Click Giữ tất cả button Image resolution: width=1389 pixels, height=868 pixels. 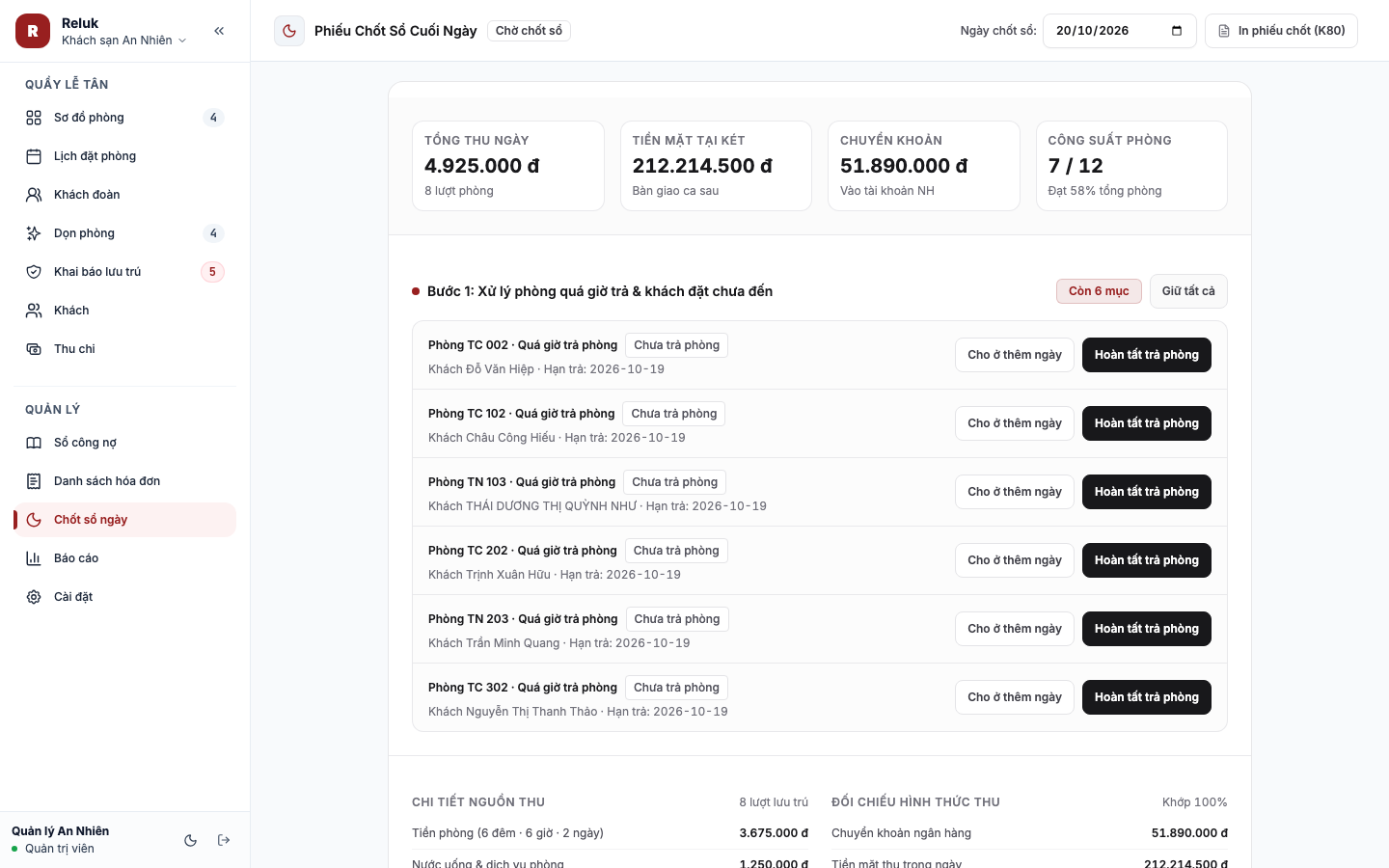[x=1188, y=291]
